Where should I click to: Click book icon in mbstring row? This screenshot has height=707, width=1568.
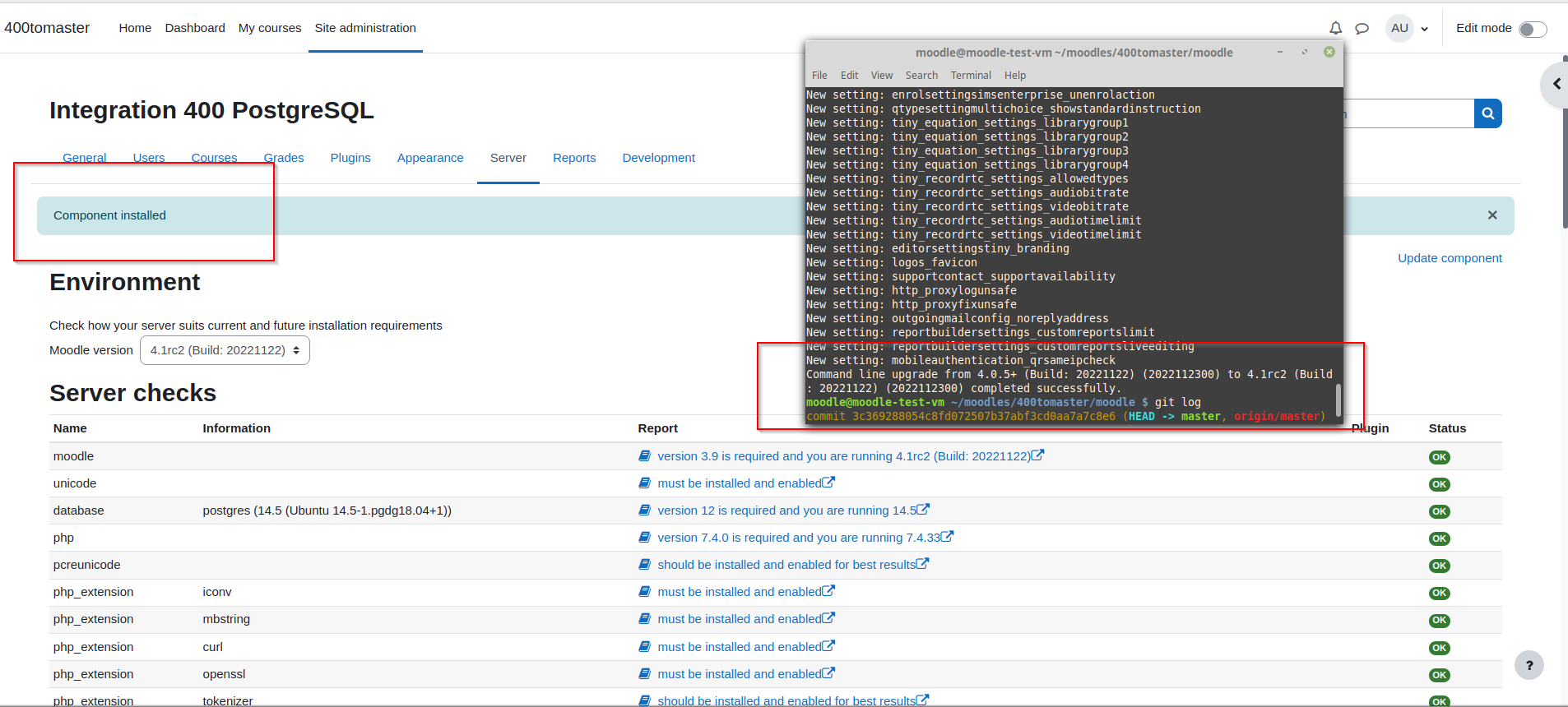pyautogui.click(x=645, y=618)
